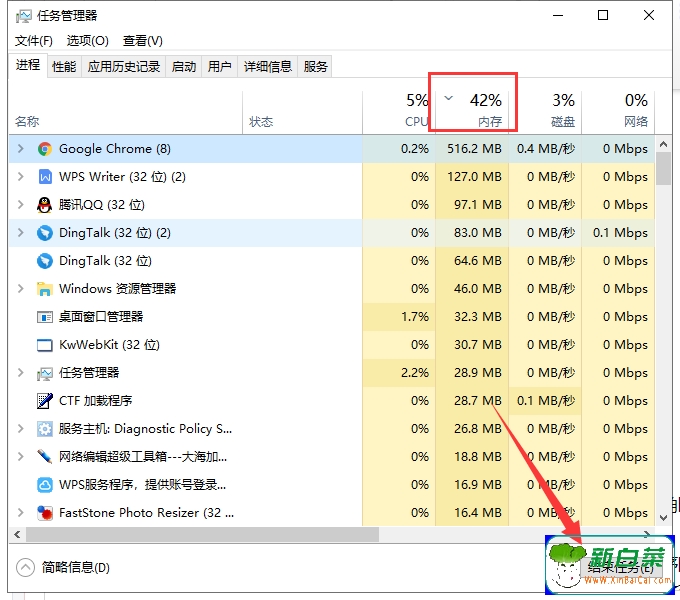Sort by the 磁盘 column header

point(545,112)
